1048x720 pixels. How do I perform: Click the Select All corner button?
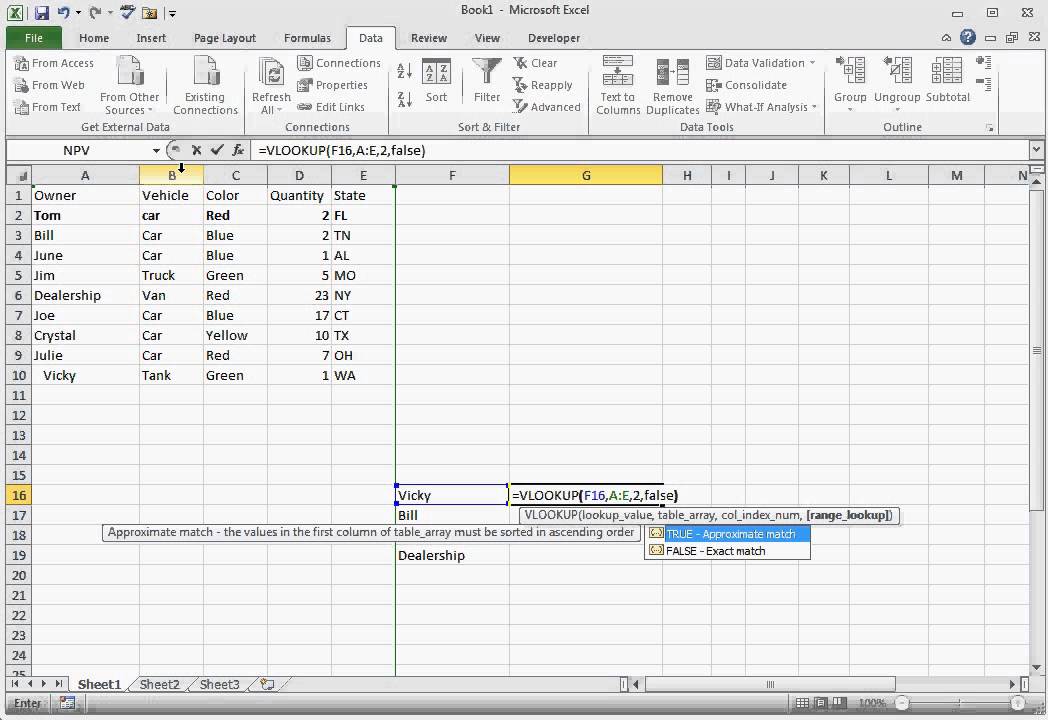pyautogui.click(x=19, y=175)
